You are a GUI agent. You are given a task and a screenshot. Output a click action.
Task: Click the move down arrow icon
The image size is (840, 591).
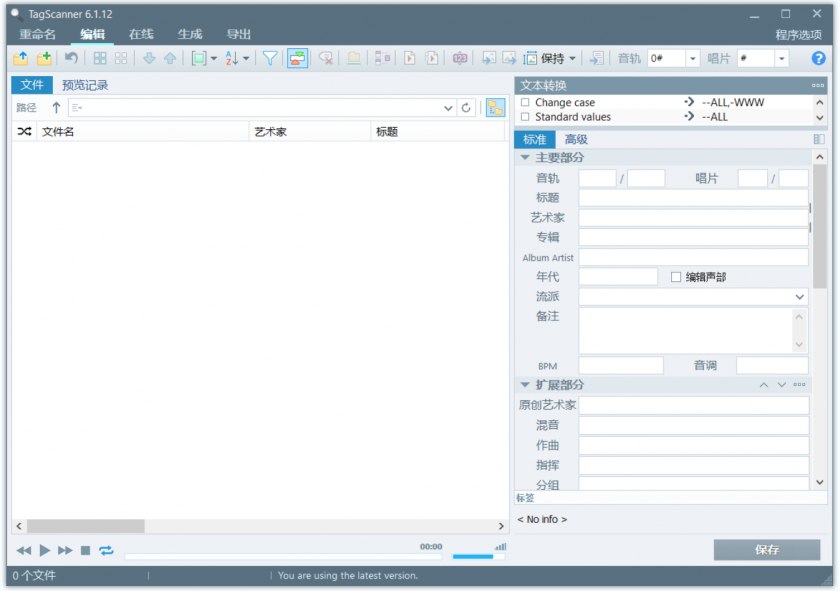149,58
